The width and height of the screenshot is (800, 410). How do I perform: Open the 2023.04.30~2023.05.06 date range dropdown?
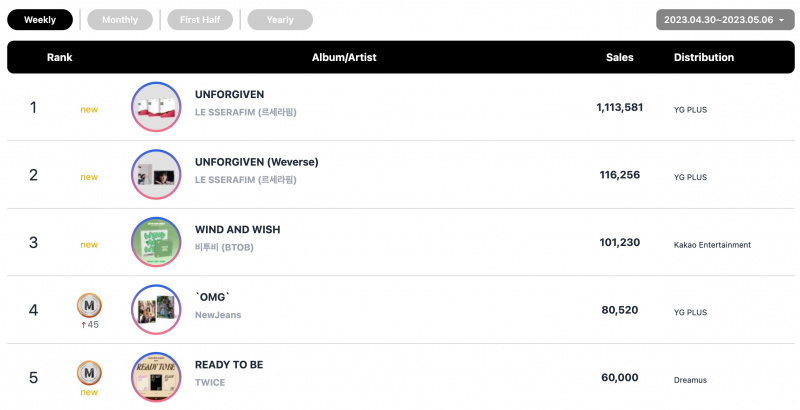tap(725, 20)
